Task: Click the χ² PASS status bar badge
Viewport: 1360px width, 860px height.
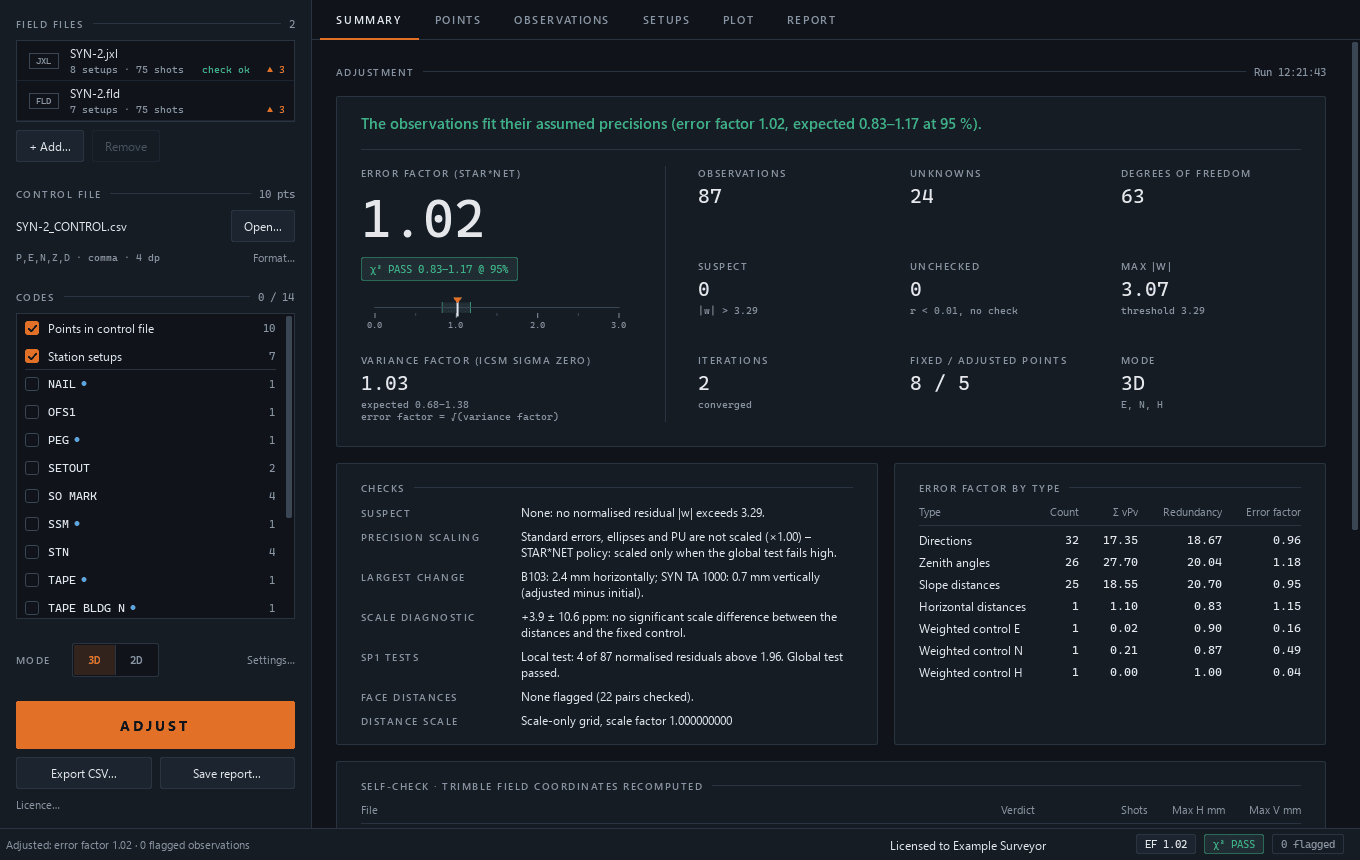Action: coord(1234,844)
